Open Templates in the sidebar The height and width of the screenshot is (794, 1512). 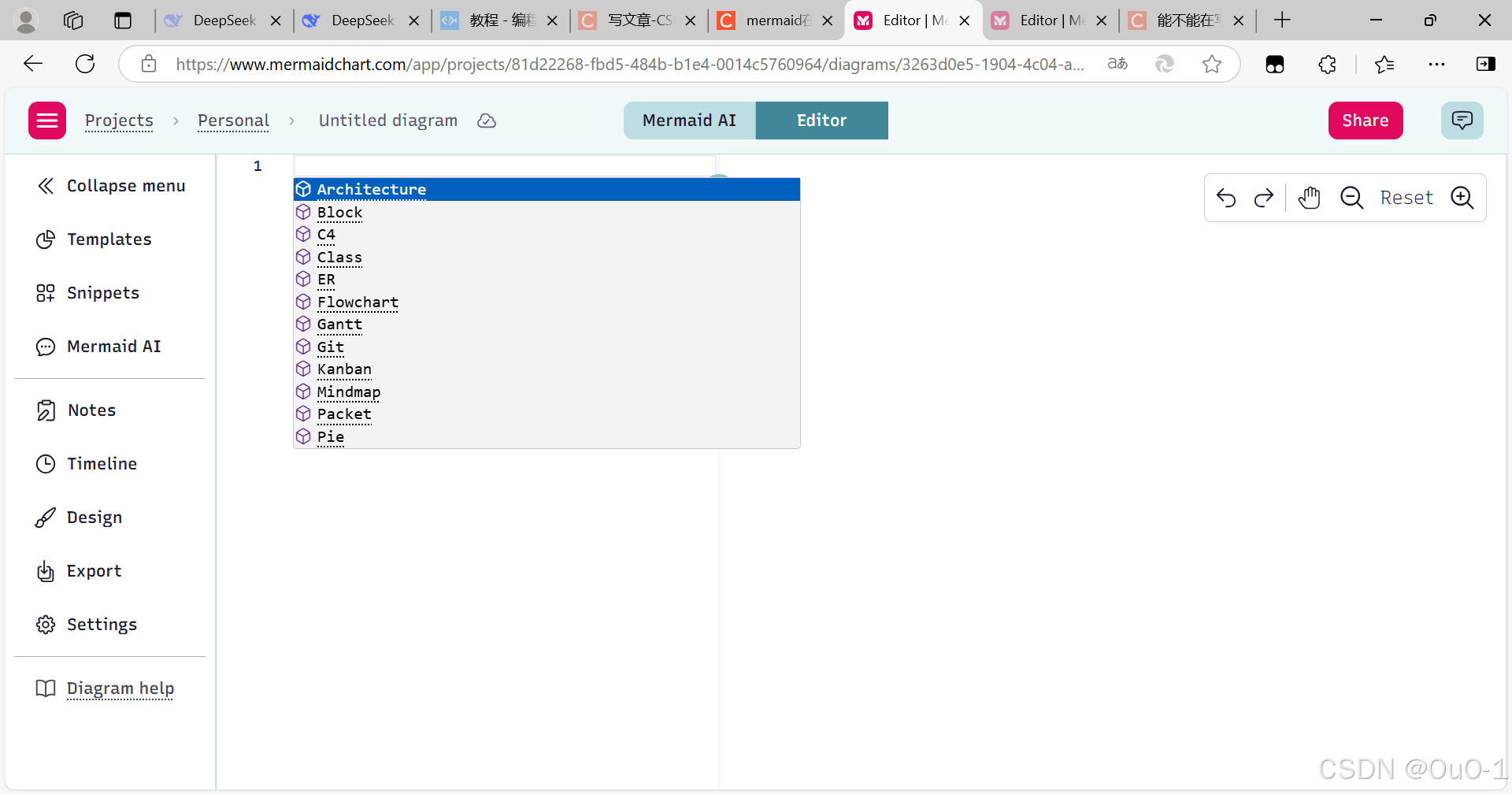point(94,239)
